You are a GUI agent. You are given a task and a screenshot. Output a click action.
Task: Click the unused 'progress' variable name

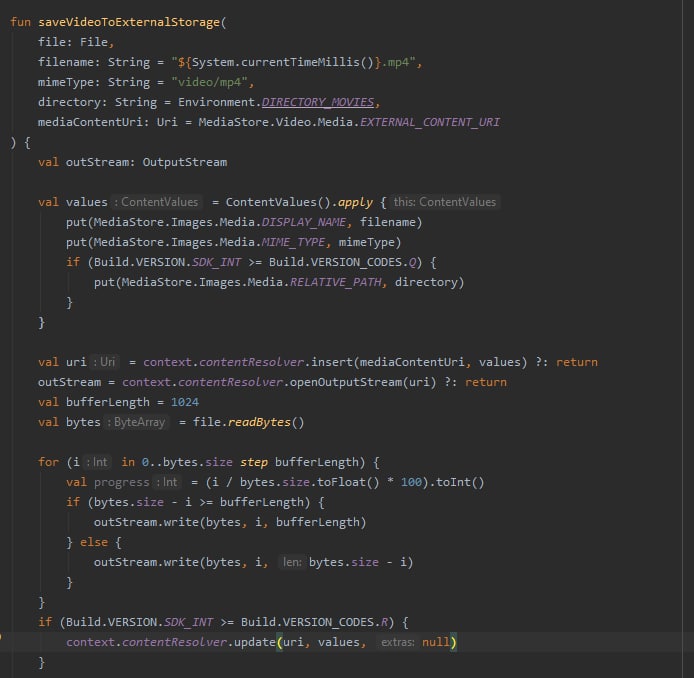pyautogui.click(x=122, y=482)
